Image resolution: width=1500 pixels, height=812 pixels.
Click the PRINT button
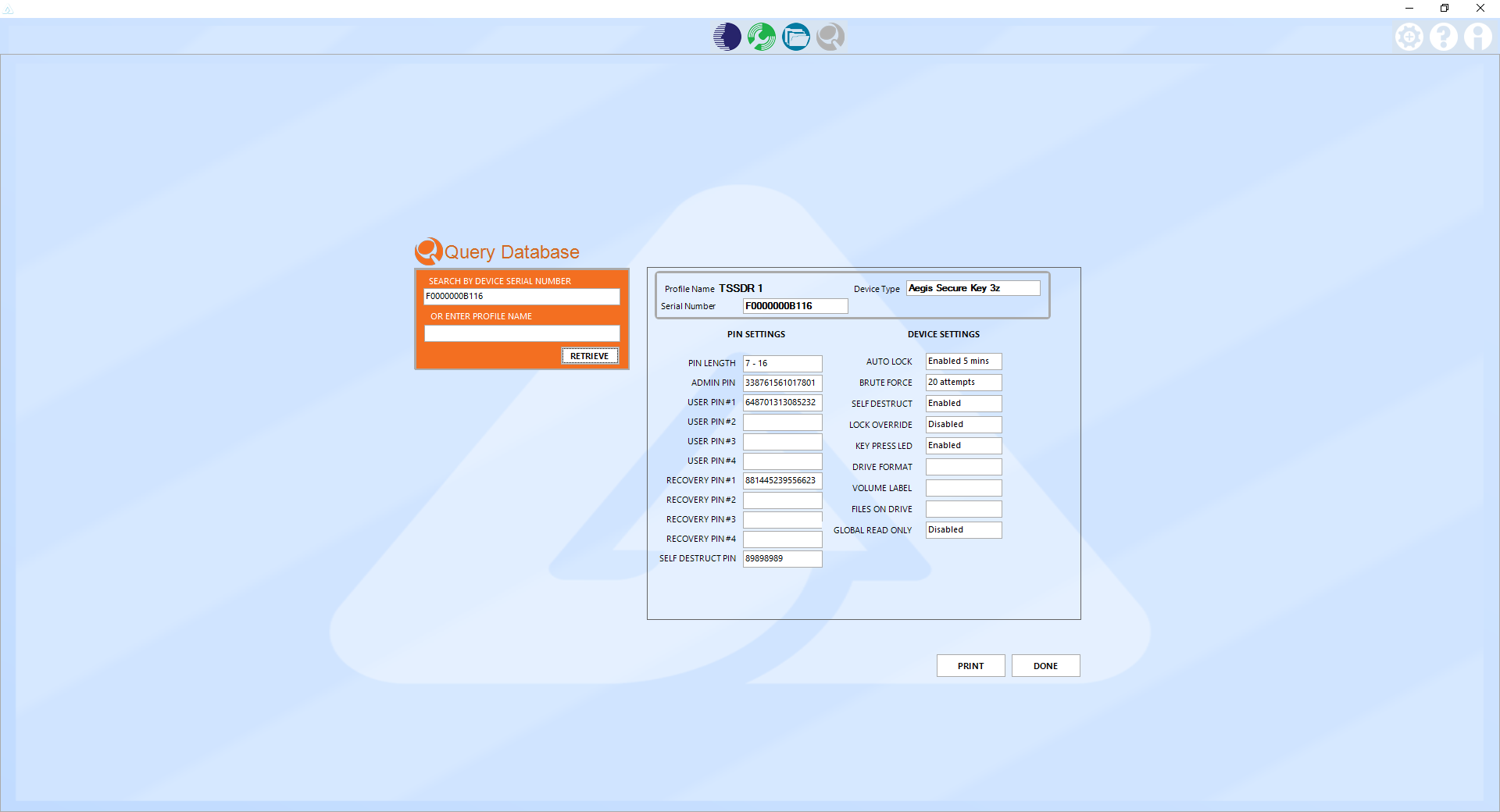point(970,666)
